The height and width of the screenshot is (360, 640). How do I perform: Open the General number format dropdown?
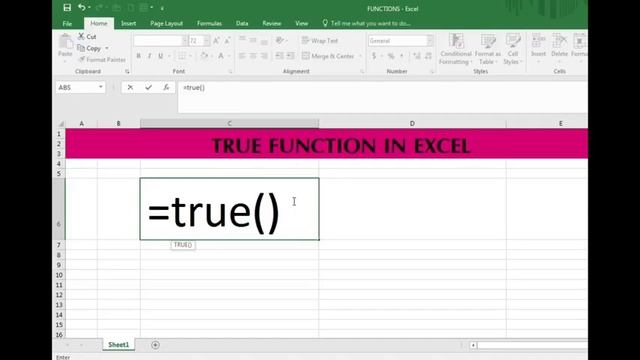point(430,40)
